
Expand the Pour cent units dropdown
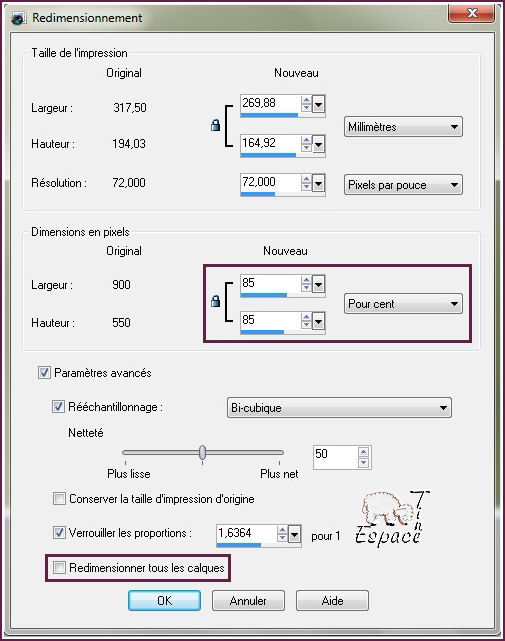tap(403, 304)
